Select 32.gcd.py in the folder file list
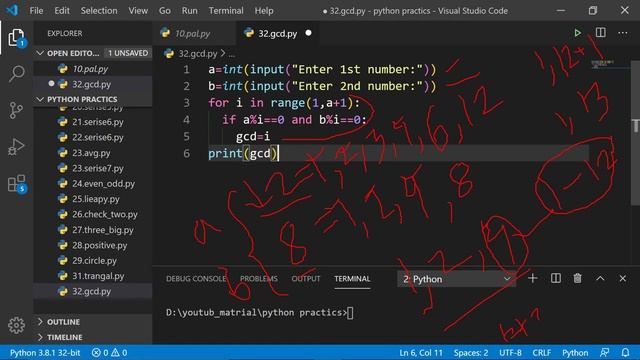640x360 pixels. 93,291
